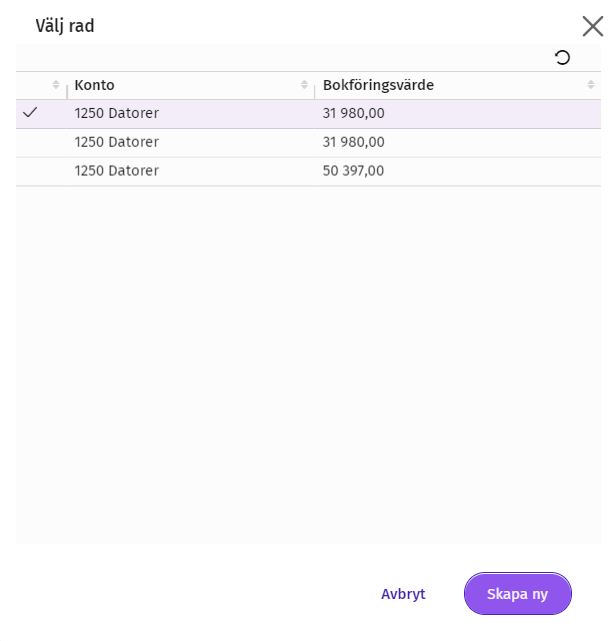Tick the selection cell of the unselected 31 980,00 row
Viewport: 614px width, 641px height.
pos(41,143)
